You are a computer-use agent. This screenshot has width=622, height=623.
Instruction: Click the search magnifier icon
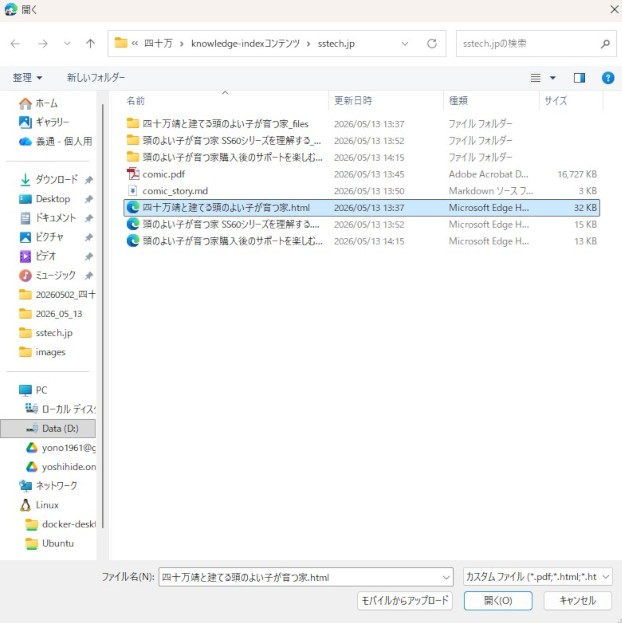[x=605, y=43]
